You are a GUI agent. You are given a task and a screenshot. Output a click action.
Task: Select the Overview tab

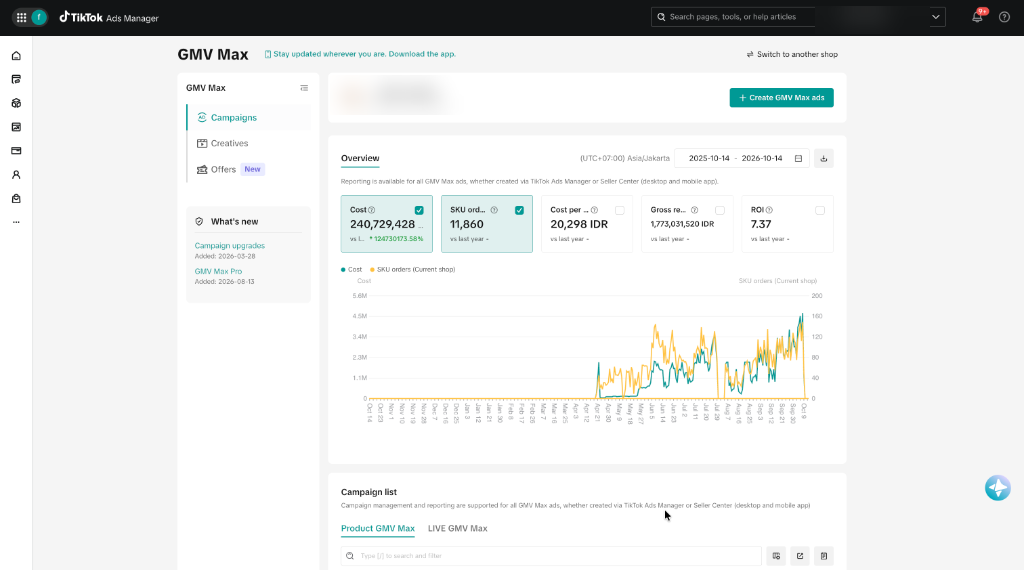click(x=360, y=158)
